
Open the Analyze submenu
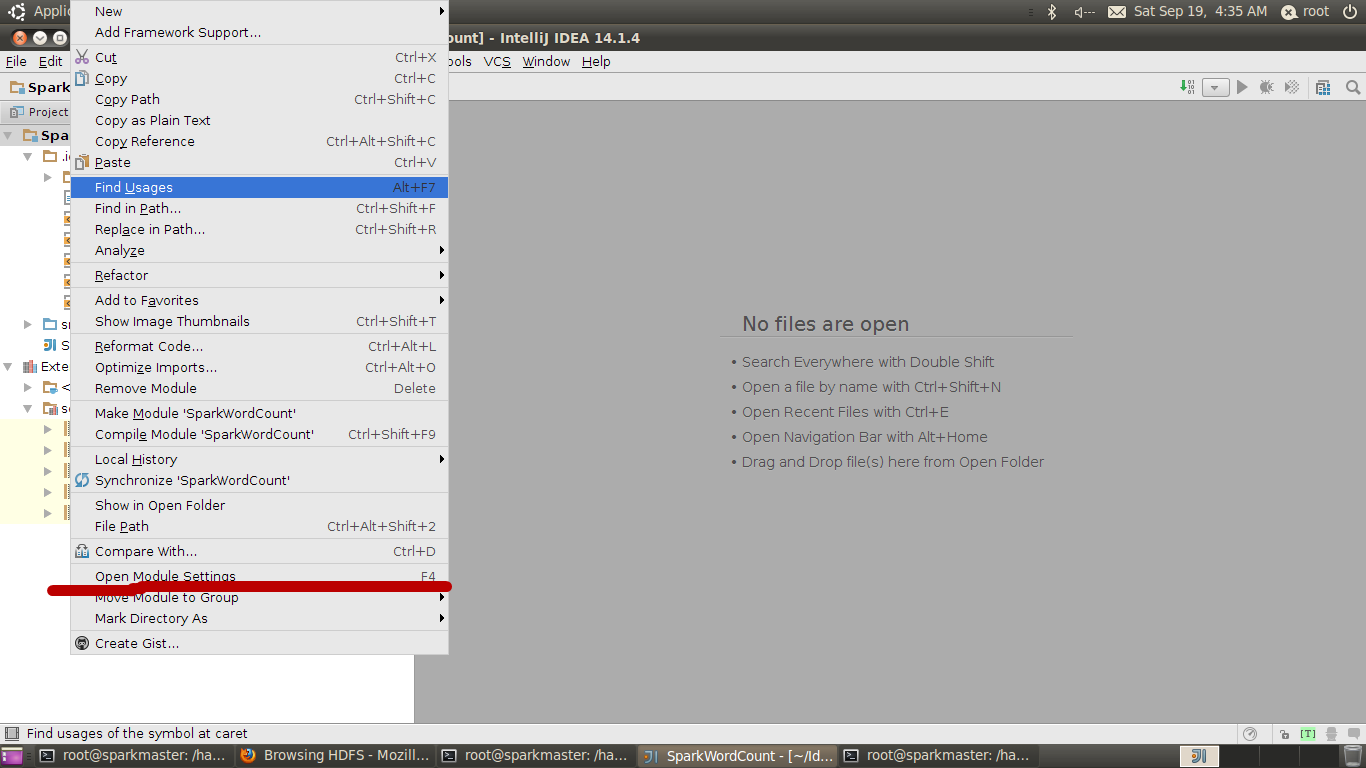click(x=259, y=250)
